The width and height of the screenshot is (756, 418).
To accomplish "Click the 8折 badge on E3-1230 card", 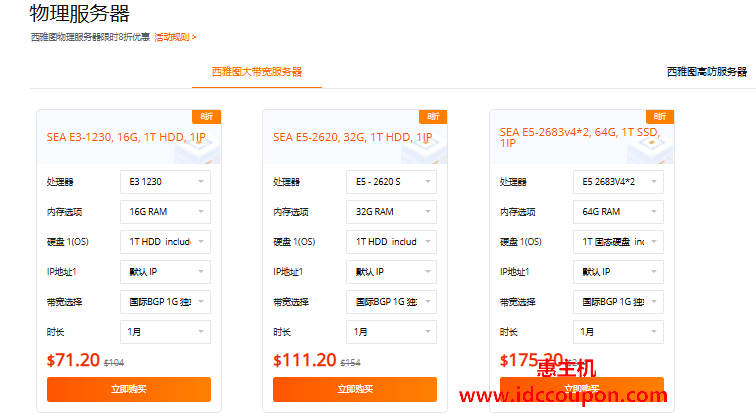I will coord(206,117).
